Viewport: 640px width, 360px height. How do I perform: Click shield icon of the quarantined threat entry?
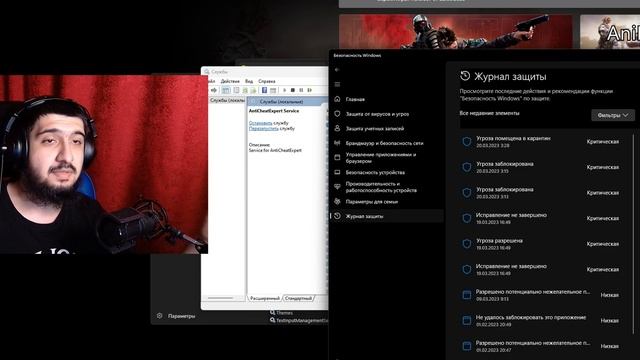(467, 142)
